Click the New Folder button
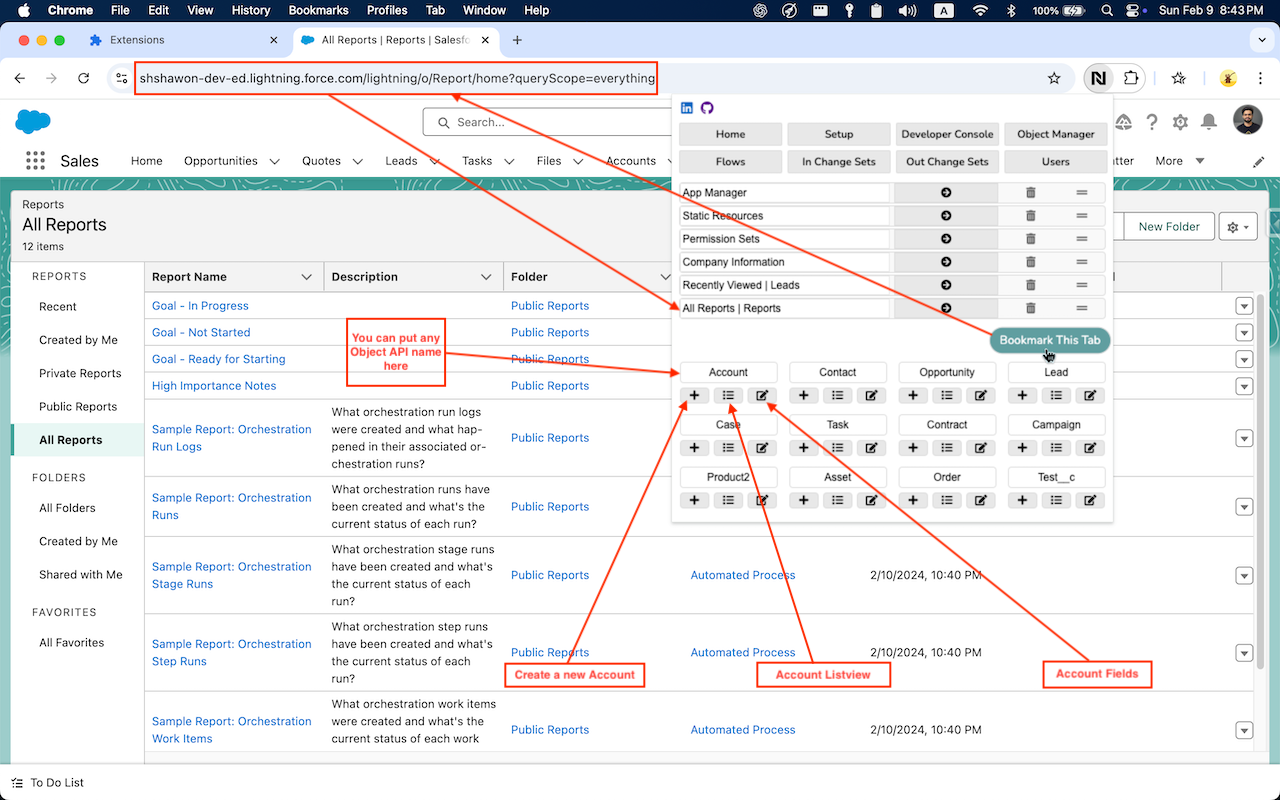The width and height of the screenshot is (1280, 800). pos(1169,227)
